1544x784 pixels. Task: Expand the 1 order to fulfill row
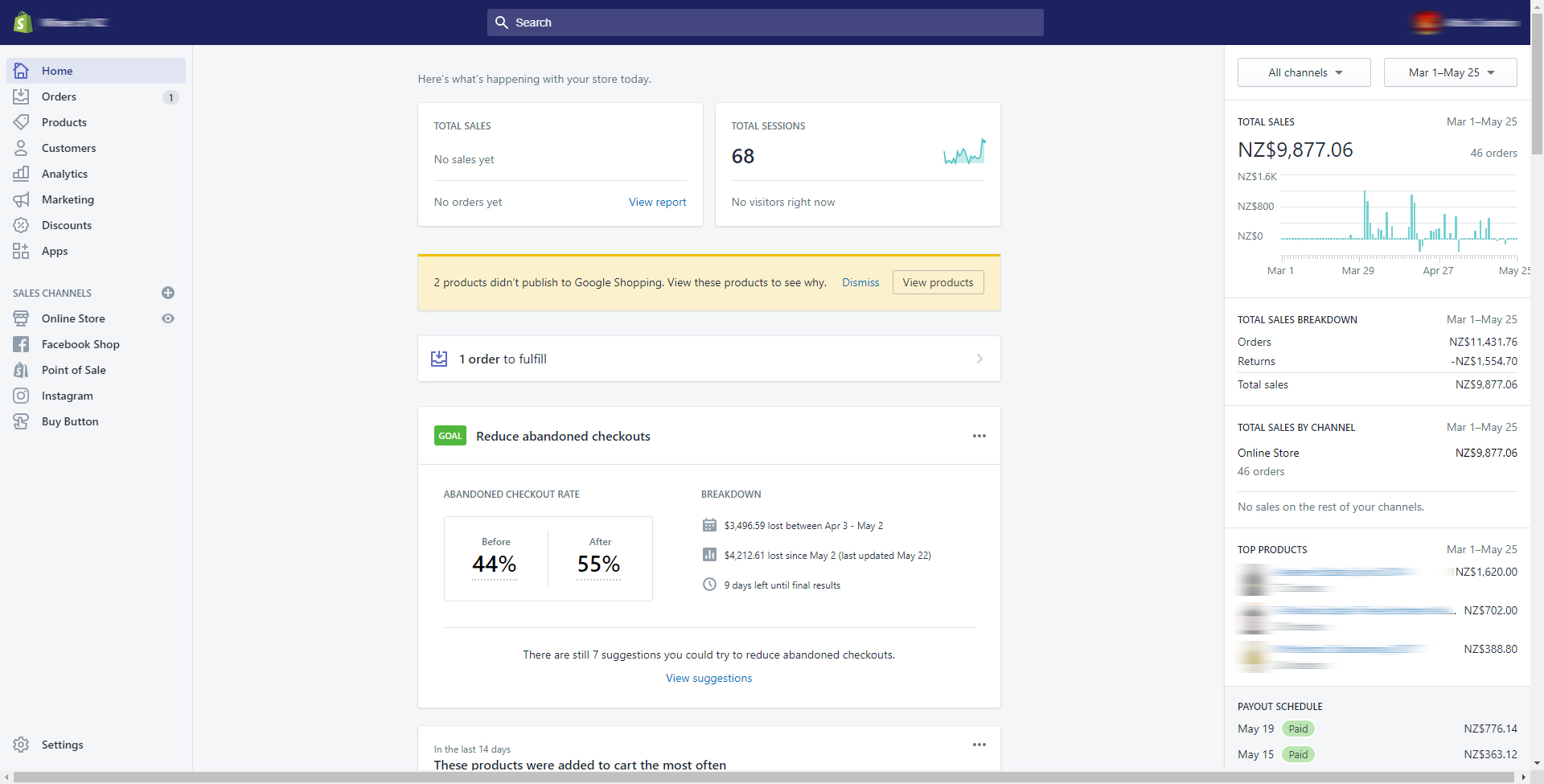709,359
